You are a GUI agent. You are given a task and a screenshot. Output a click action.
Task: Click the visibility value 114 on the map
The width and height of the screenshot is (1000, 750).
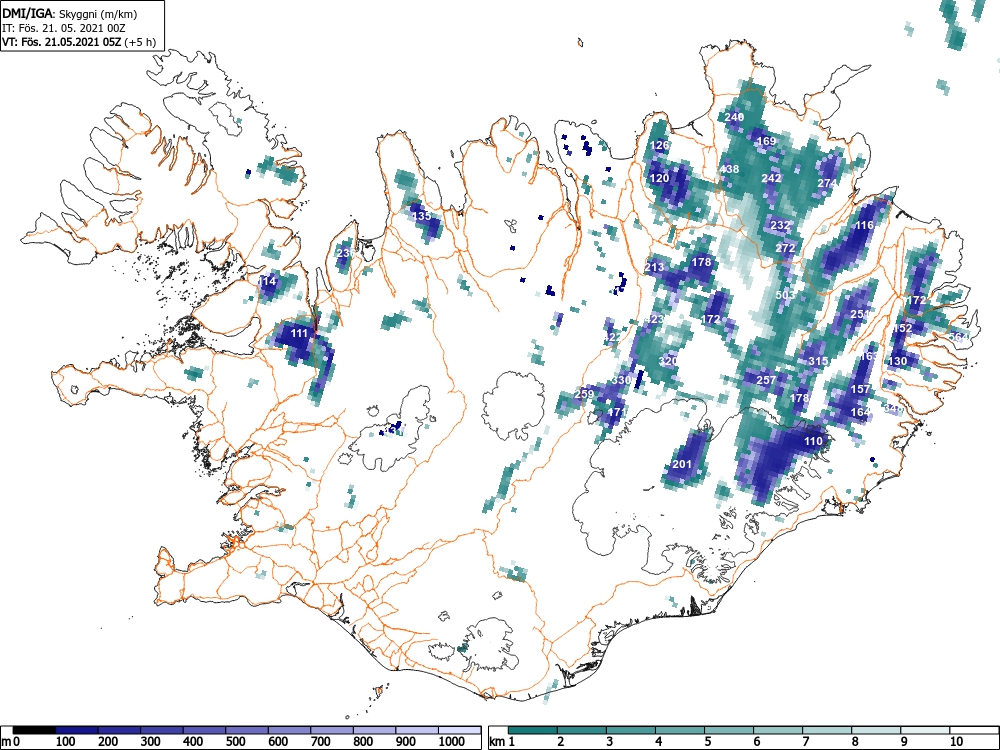(267, 281)
